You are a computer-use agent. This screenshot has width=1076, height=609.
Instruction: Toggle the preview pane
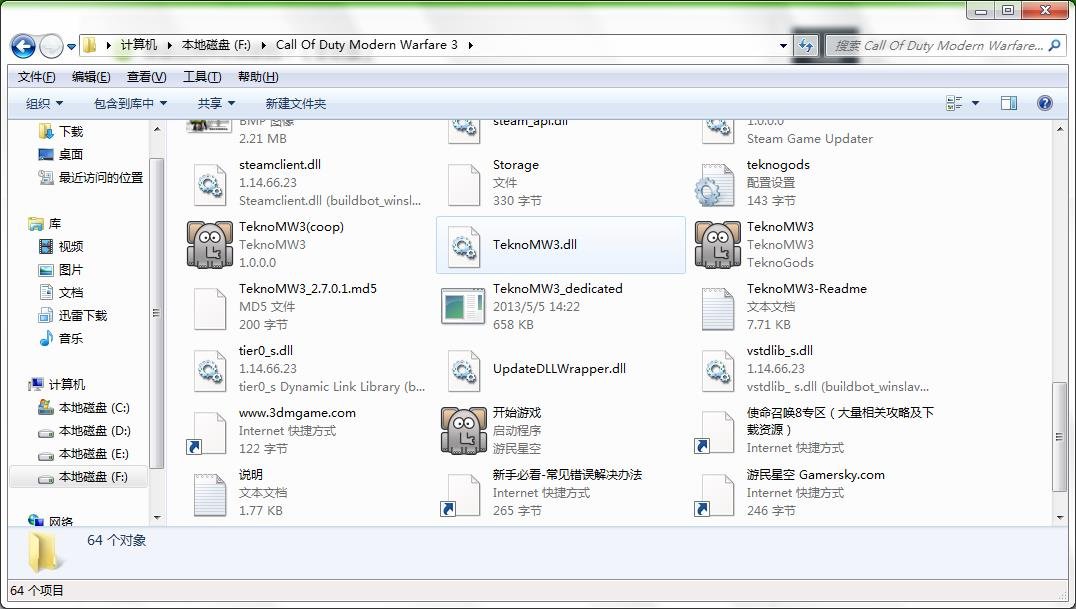point(1009,102)
